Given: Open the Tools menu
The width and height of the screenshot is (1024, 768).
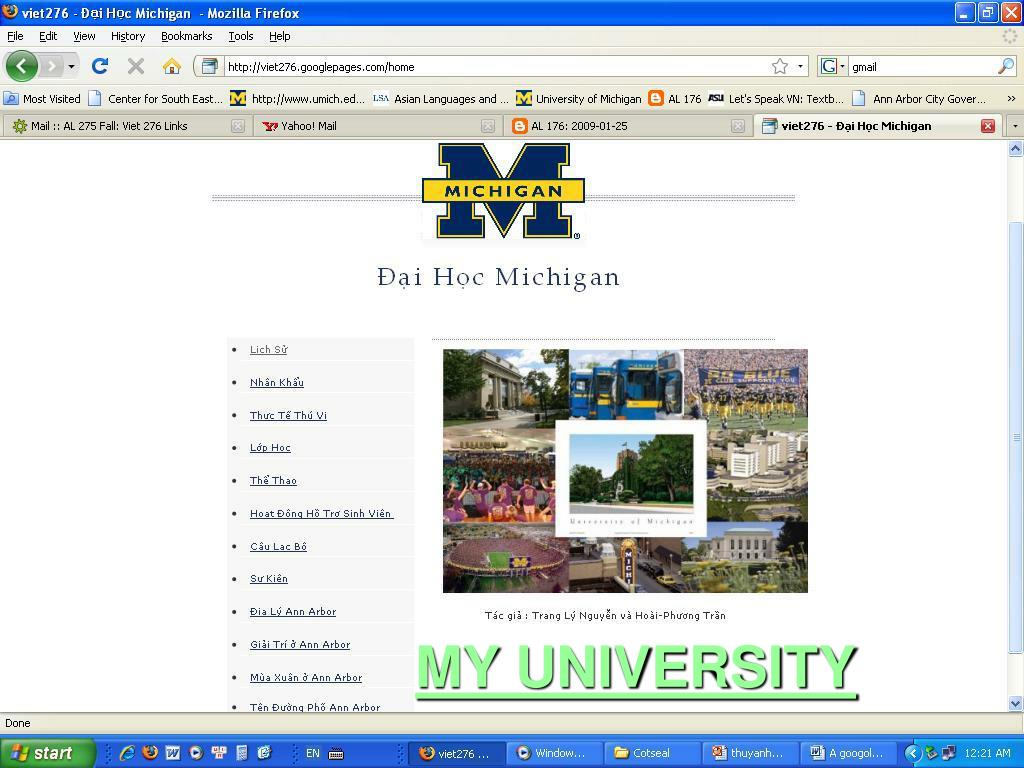Looking at the screenshot, I should click(240, 36).
